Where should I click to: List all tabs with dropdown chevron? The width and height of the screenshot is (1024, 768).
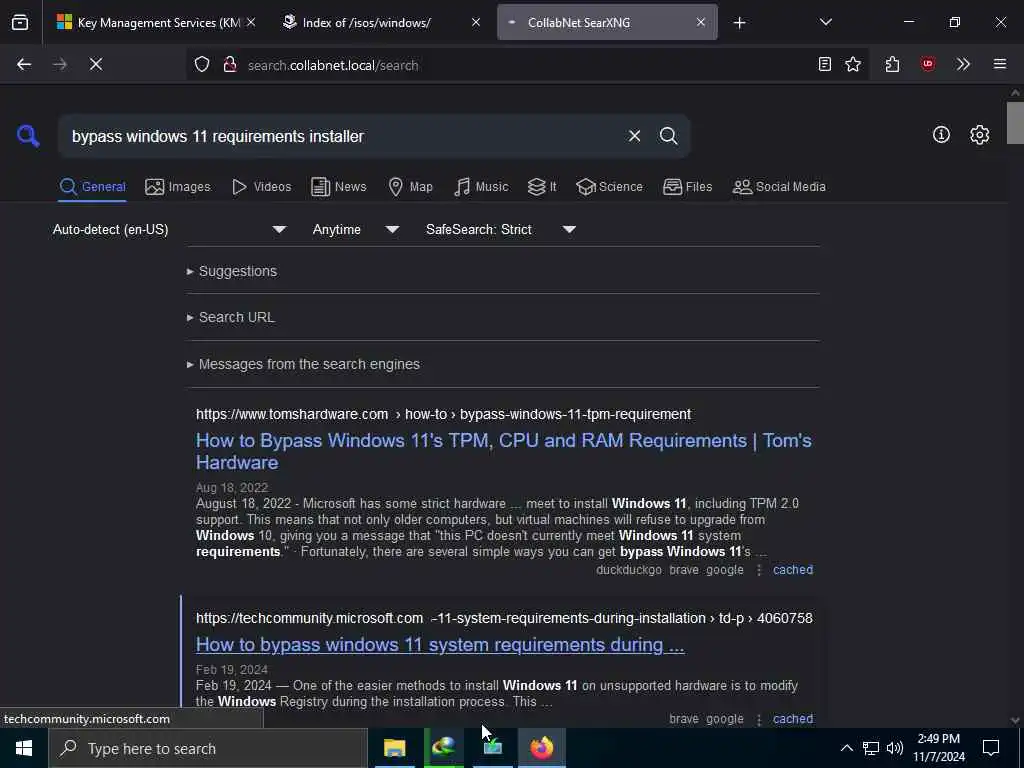(x=825, y=22)
